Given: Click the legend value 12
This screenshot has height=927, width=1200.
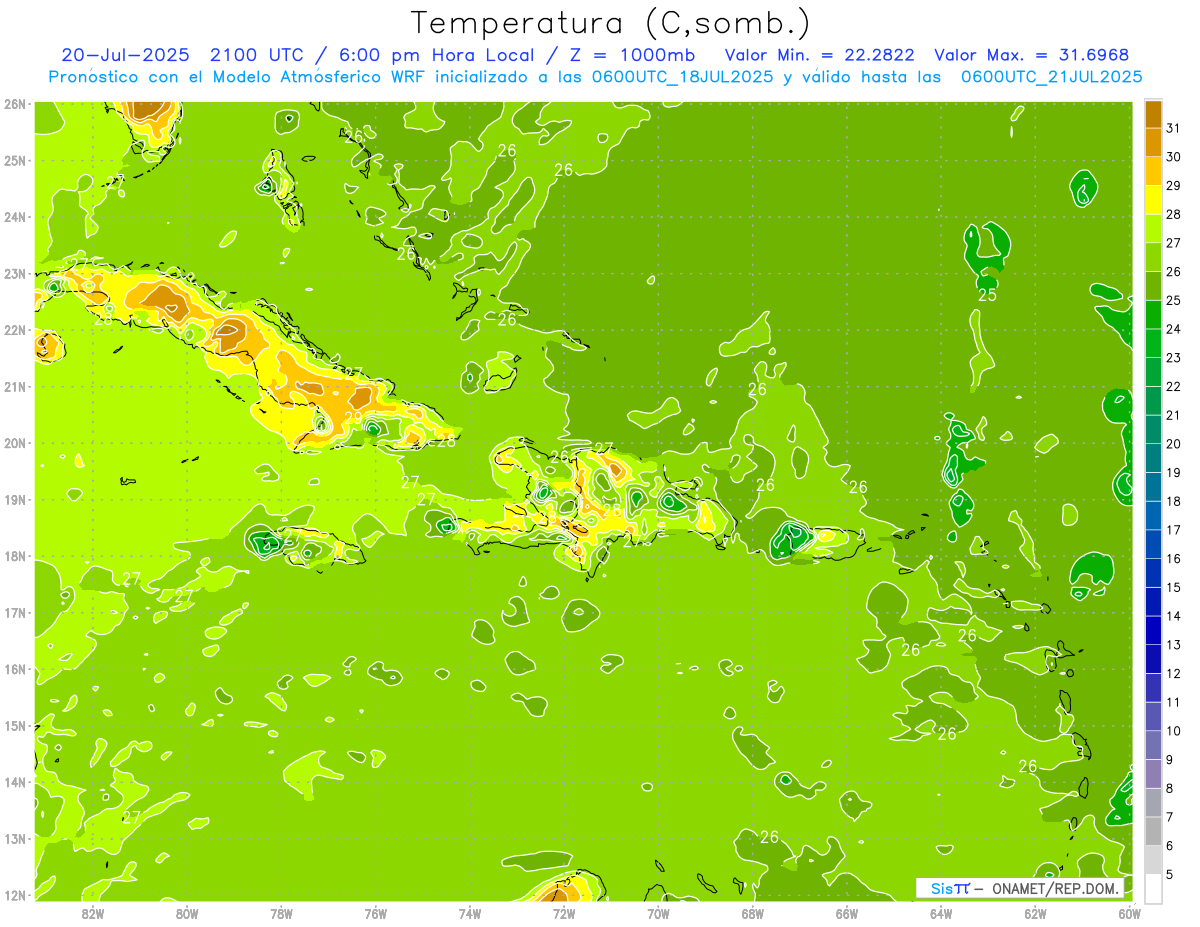Looking at the screenshot, I should tap(1174, 673).
